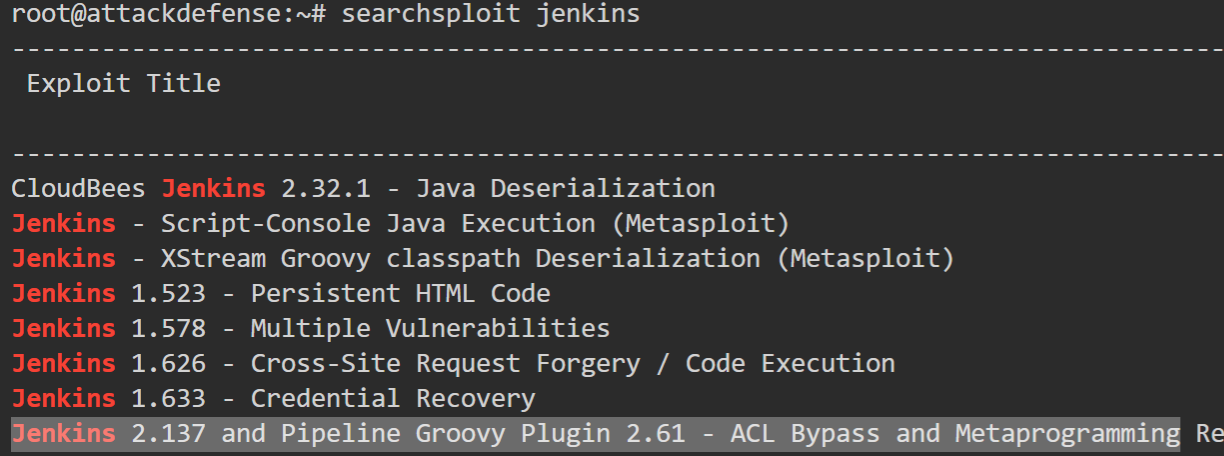This screenshot has height=456, width=1224.
Task: Select the 'Exploit Title' column header
Action: (124, 83)
